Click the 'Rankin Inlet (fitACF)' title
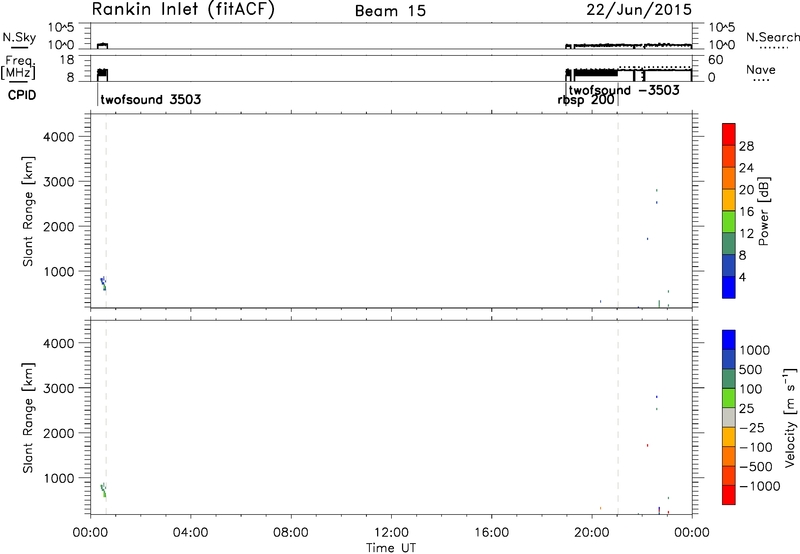Screen dimensions: 800x554 (x=183, y=9)
